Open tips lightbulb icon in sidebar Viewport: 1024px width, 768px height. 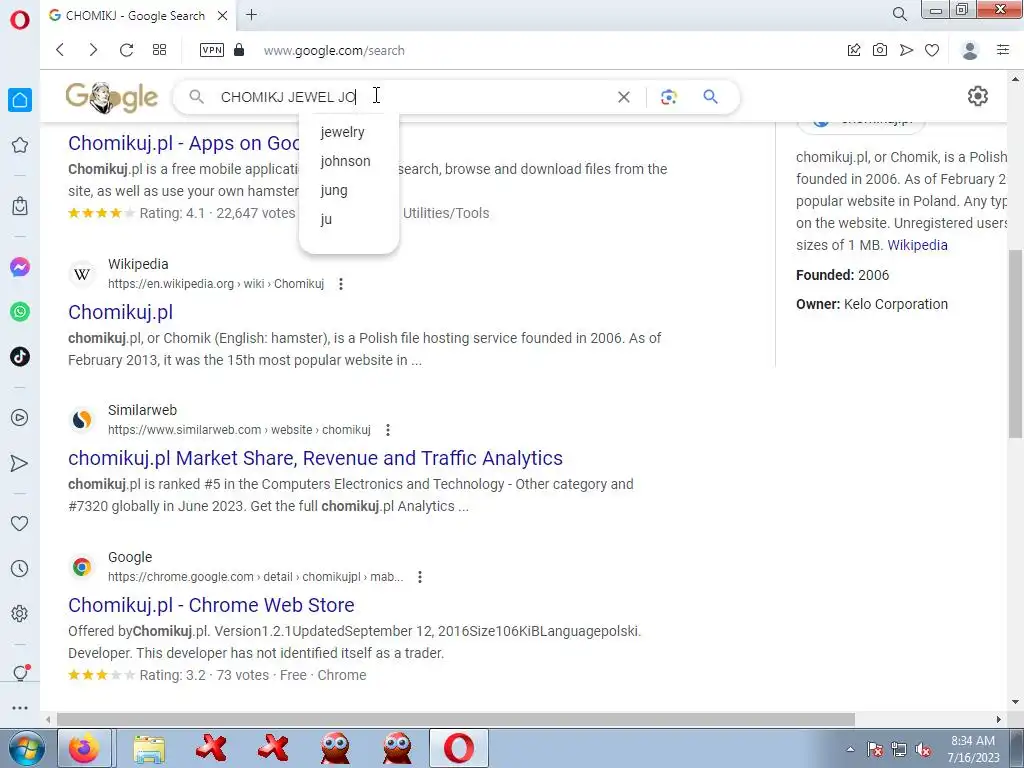pos(20,673)
